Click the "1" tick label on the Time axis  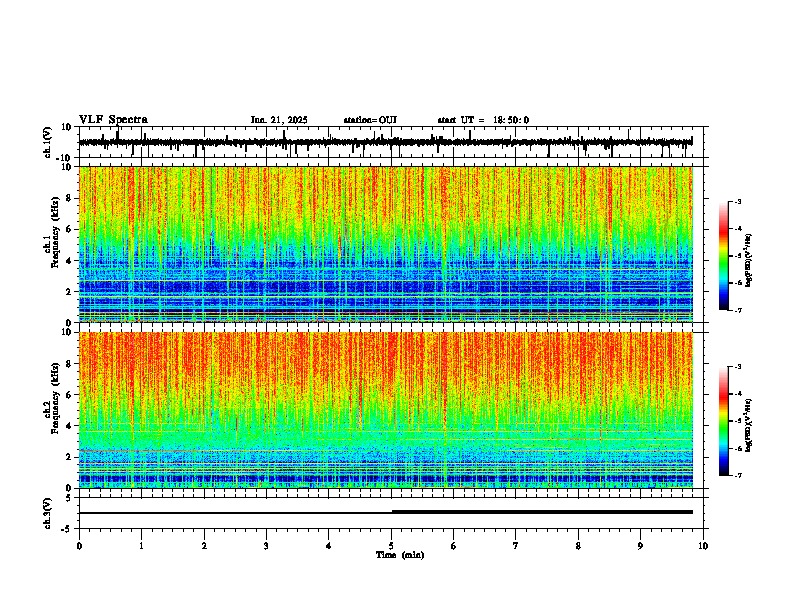141,546
